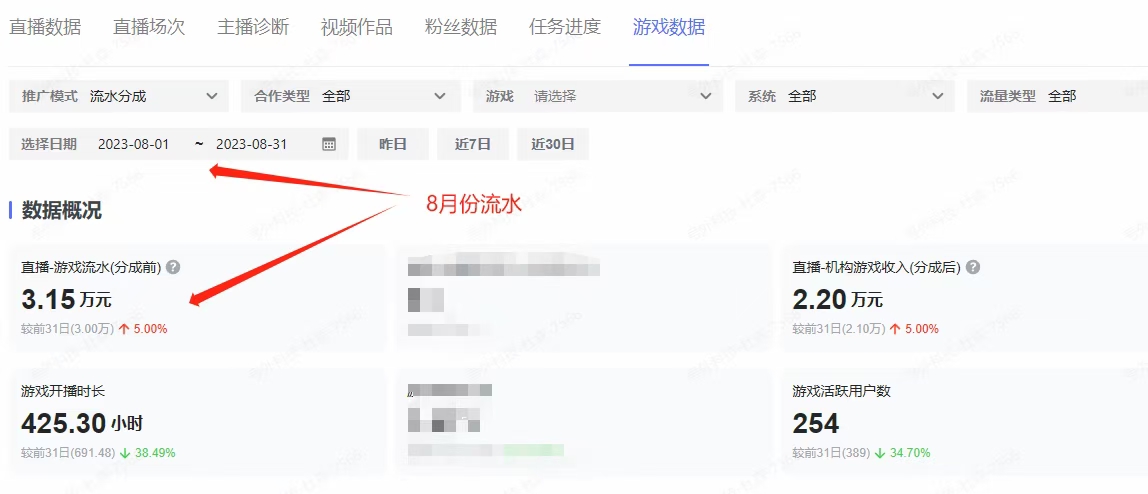Image resolution: width=1148 pixels, height=494 pixels.
Task: Click the end date field 2023-08-31
Action: 251,144
